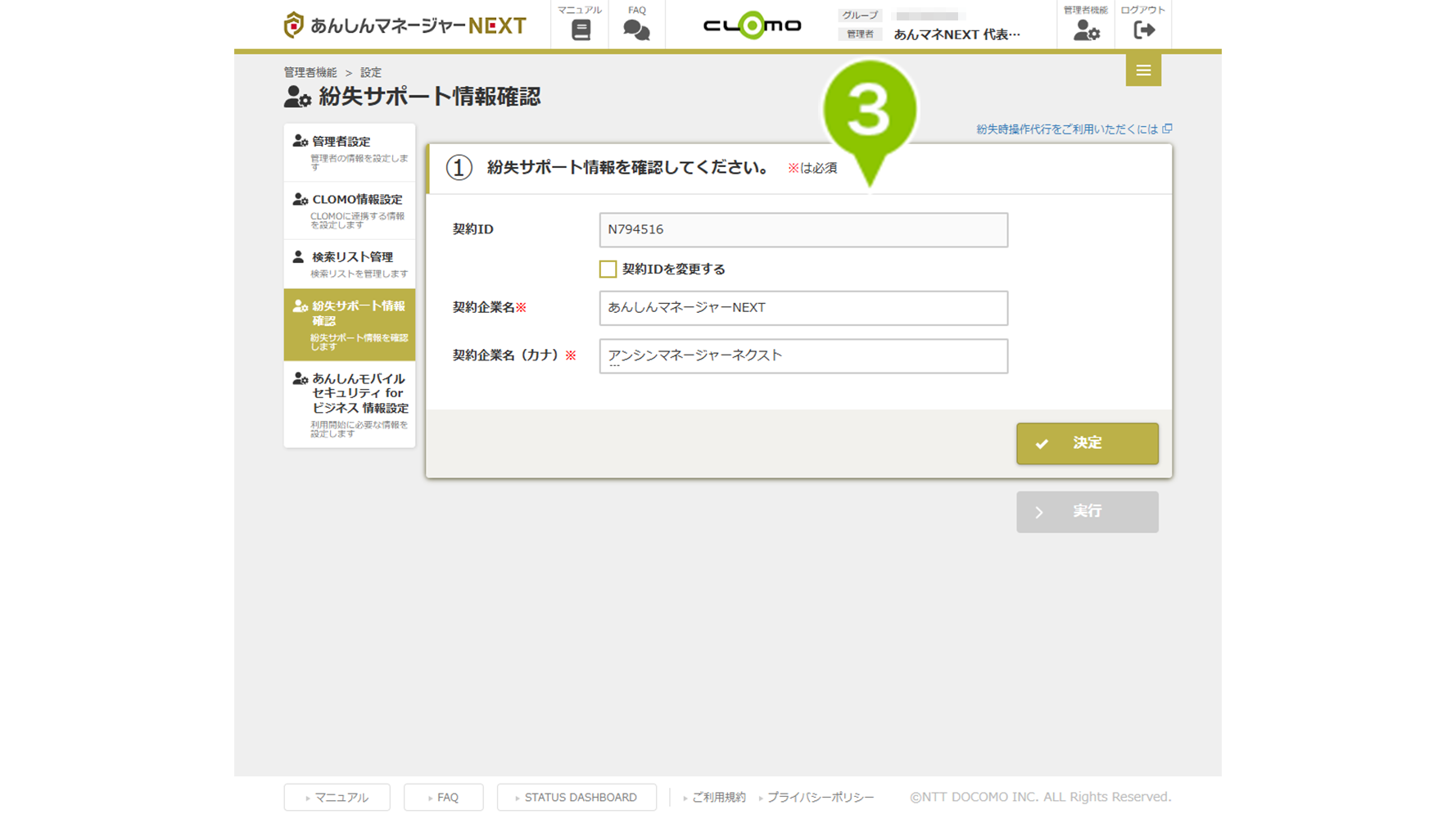Viewport: 1456px width, 819px height.
Task: Open STATUS DASHBOARD footer button
Action: [577, 797]
